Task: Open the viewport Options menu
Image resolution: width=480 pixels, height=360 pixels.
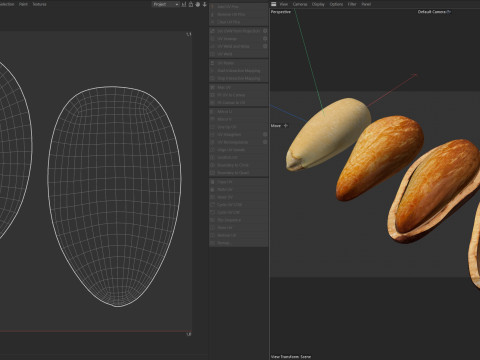Action: pos(336,4)
